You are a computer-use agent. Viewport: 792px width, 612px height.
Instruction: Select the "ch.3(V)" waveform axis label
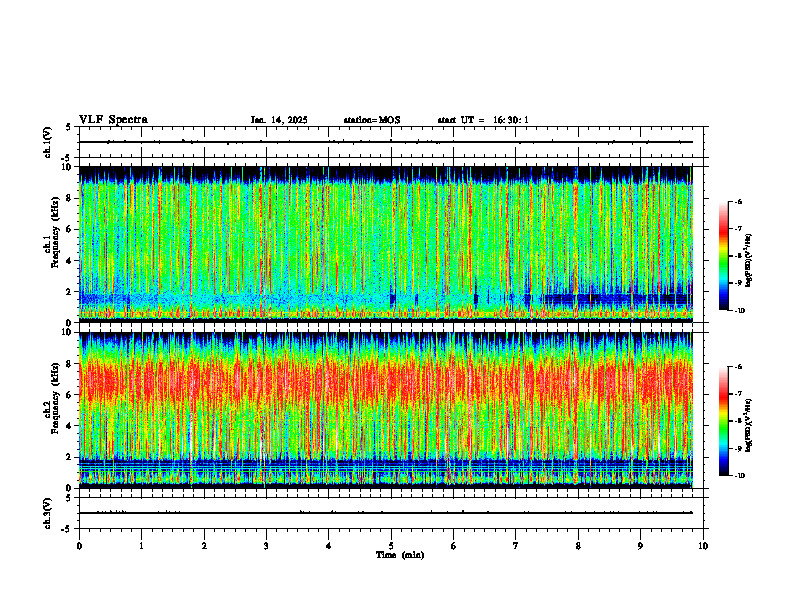point(48,513)
